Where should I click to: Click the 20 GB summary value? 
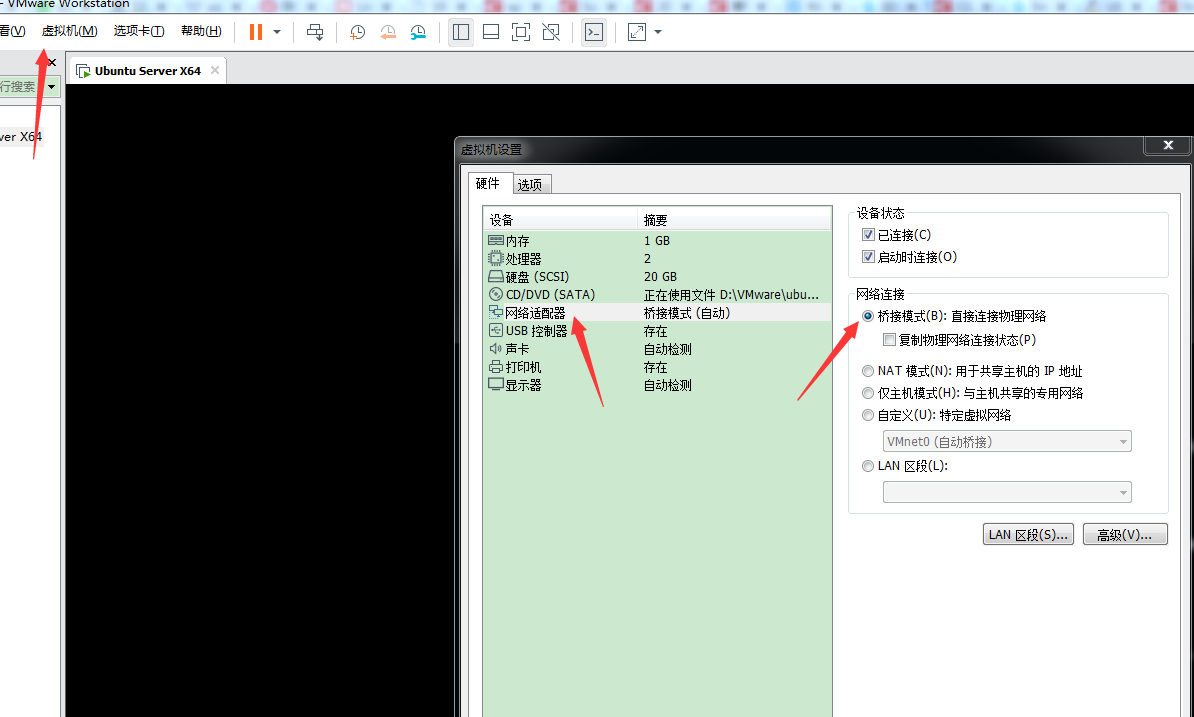660,276
